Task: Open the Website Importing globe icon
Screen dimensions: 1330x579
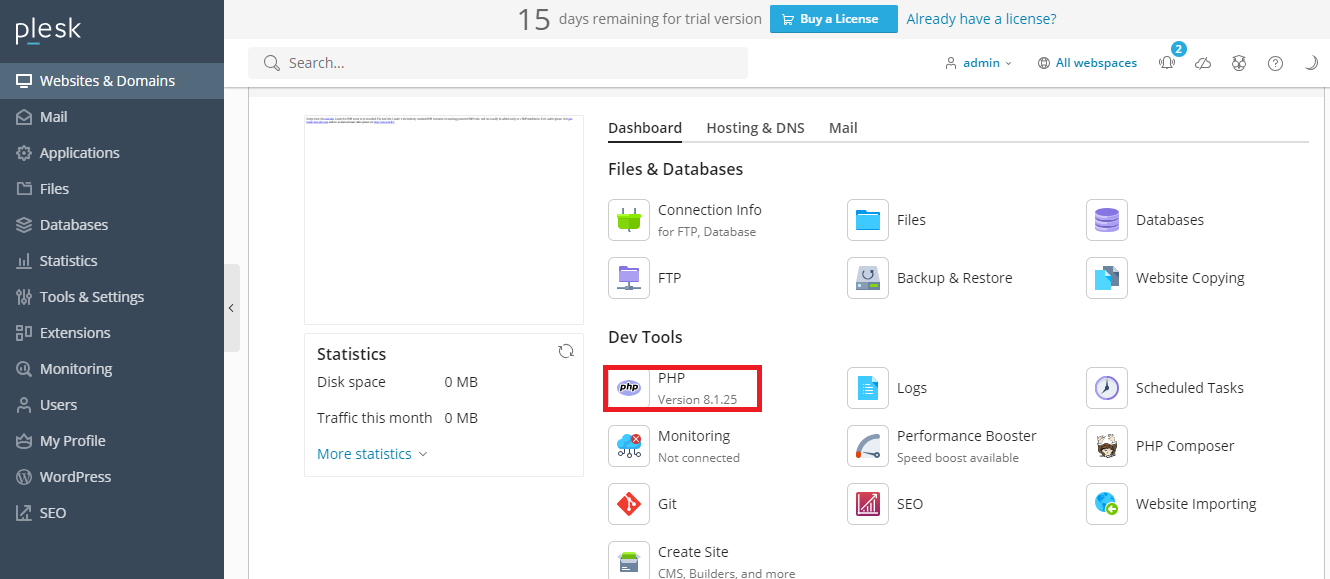Action: tap(1107, 504)
